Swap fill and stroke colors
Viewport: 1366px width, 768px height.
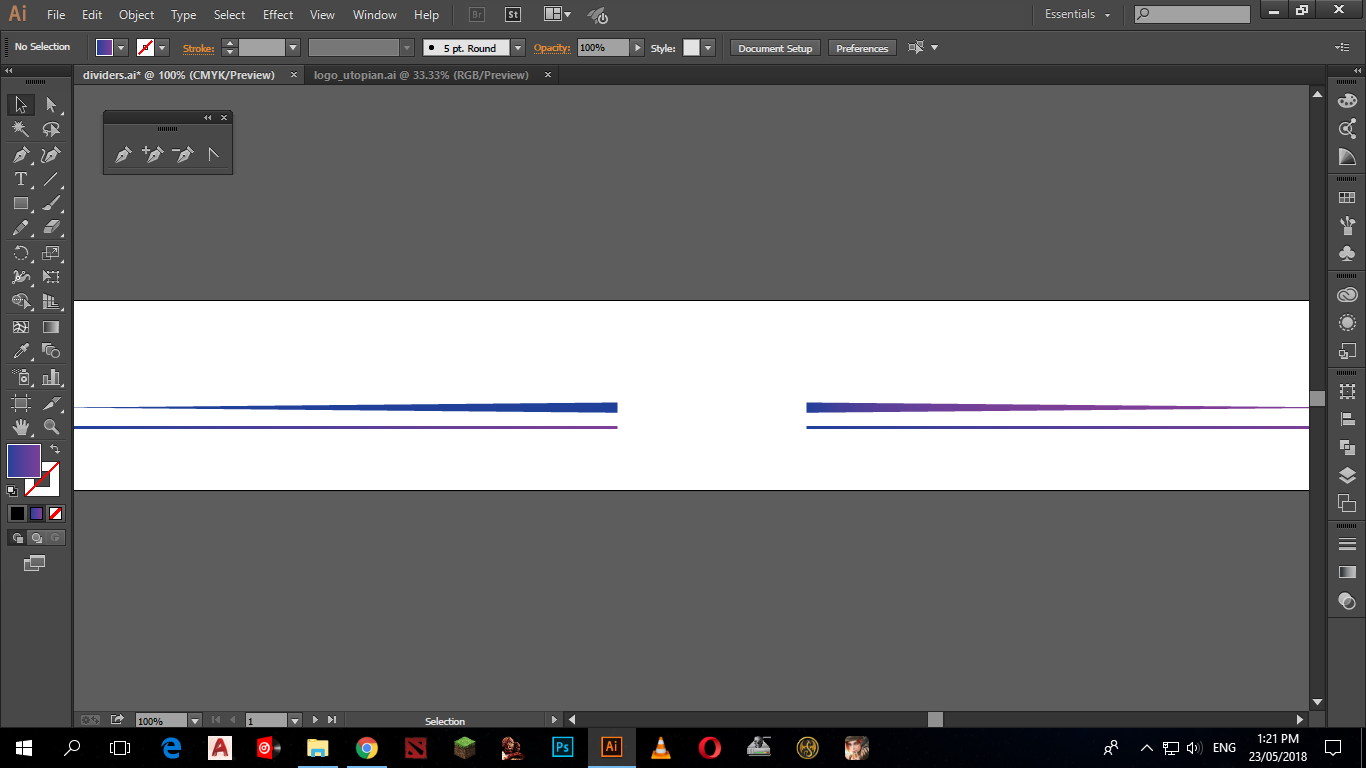tap(55, 450)
